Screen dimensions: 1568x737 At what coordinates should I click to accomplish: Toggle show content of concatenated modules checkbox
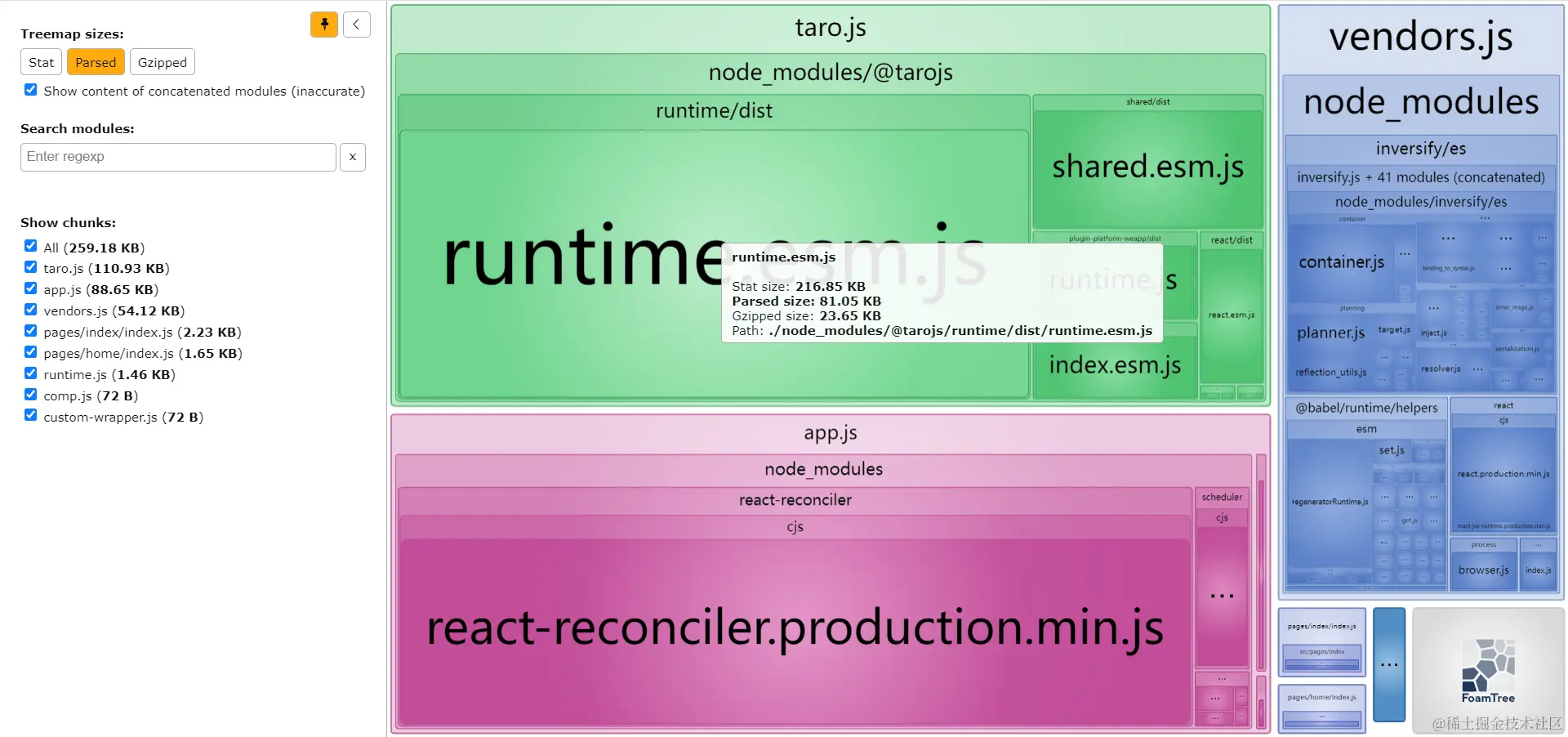pyautogui.click(x=30, y=90)
